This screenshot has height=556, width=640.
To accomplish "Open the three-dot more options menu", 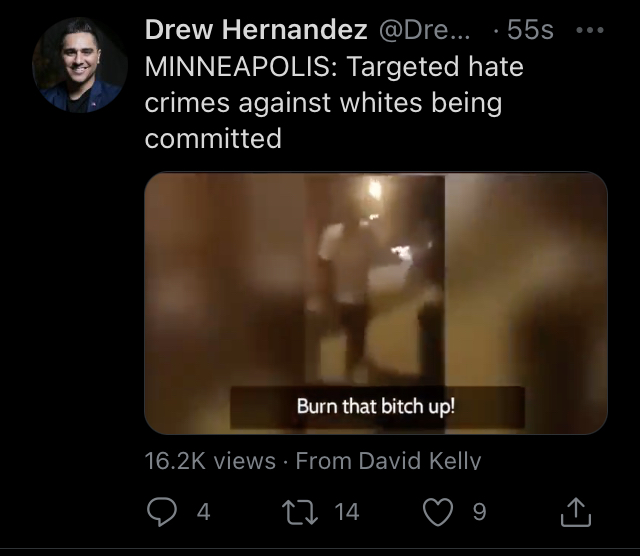I will [589, 30].
